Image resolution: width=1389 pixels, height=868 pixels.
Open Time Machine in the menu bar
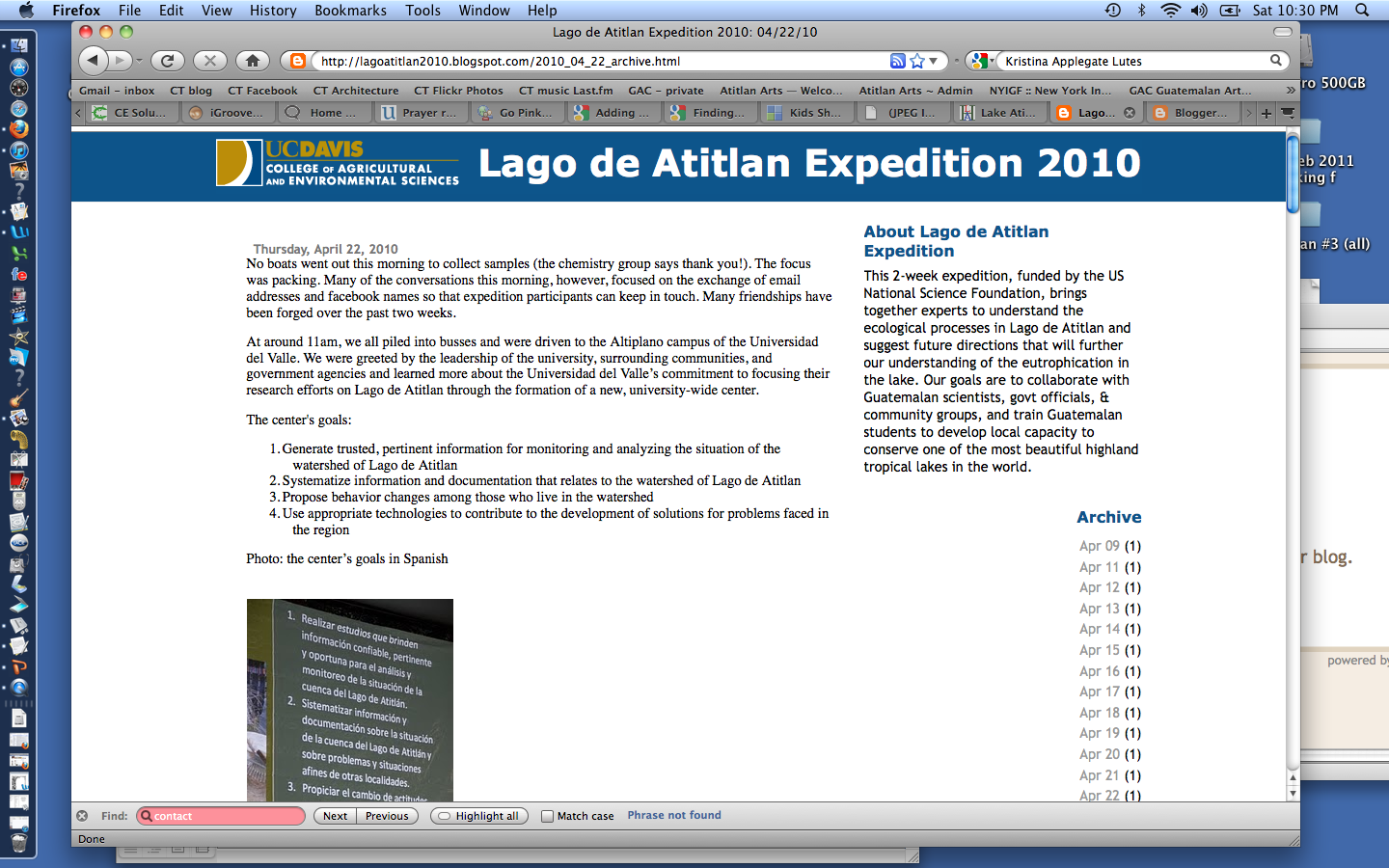[x=1112, y=10]
